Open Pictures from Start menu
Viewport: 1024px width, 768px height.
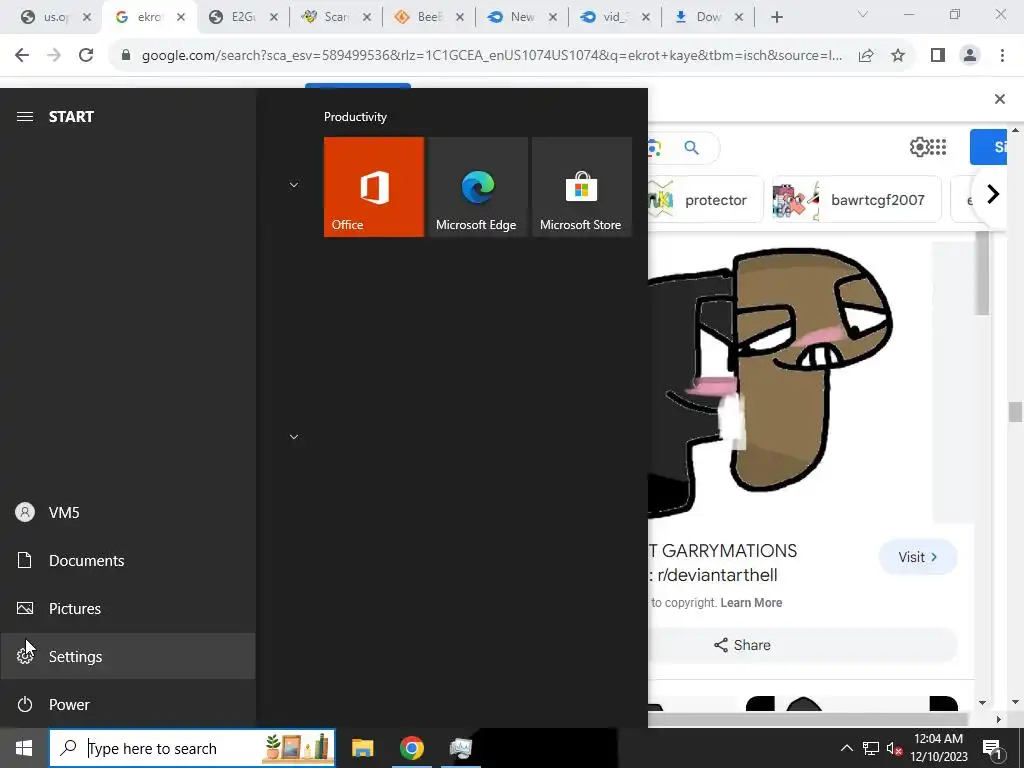point(127,609)
